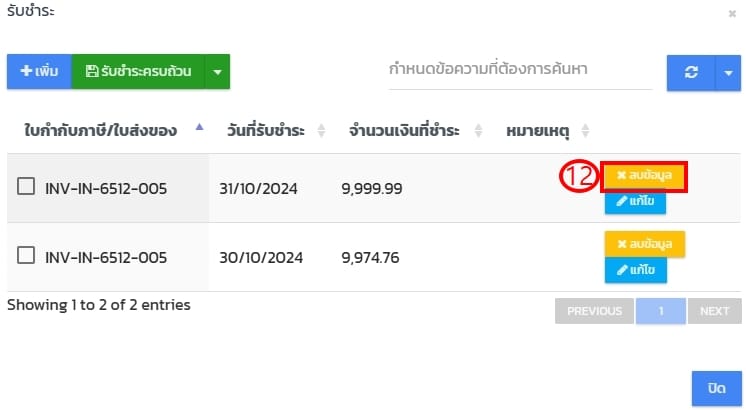Viewport: 746px width, 410px height.
Task: Open the dropdown next to refresh button
Action: tap(727, 72)
